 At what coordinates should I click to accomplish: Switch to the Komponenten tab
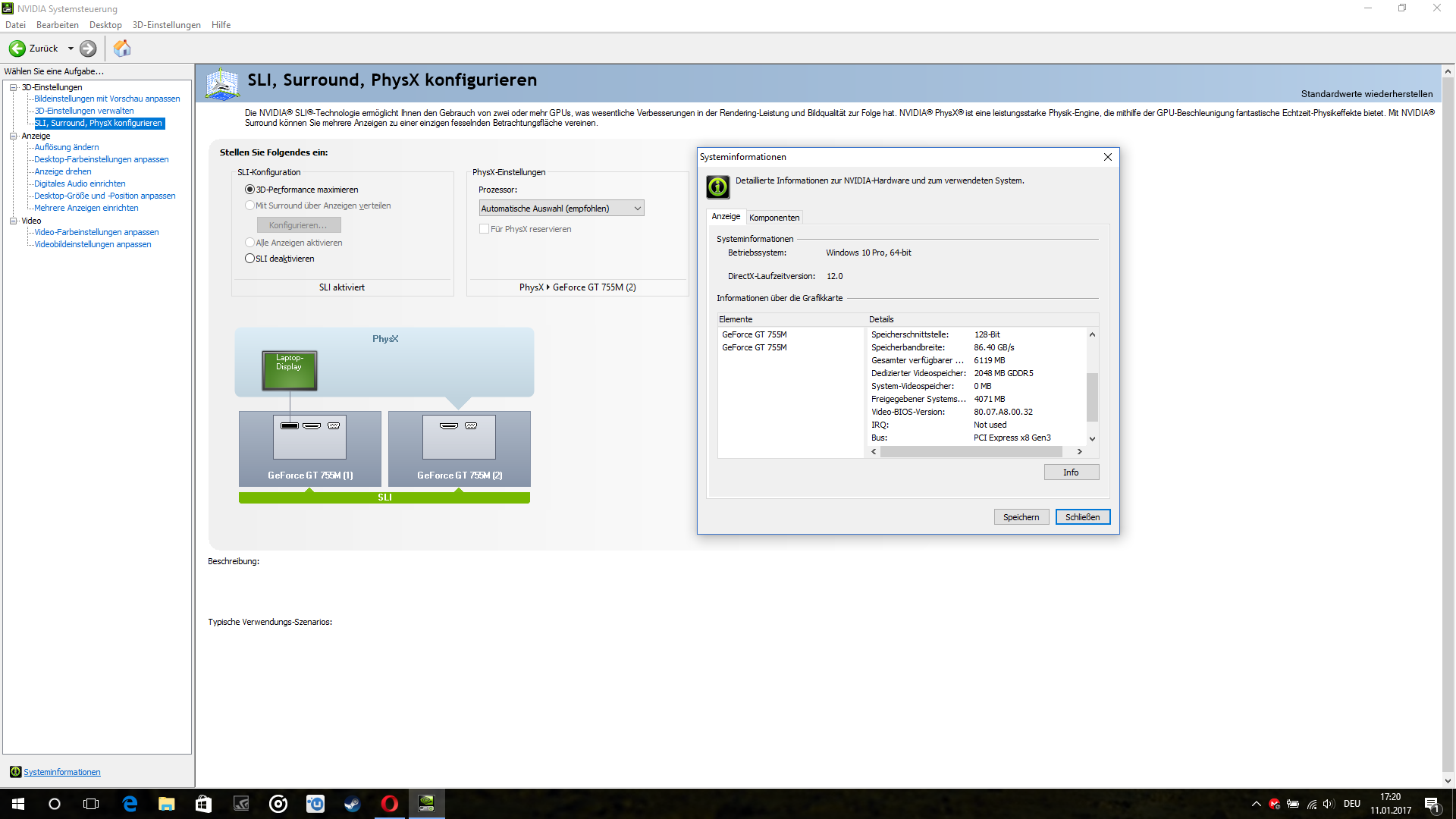tap(773, 218)
